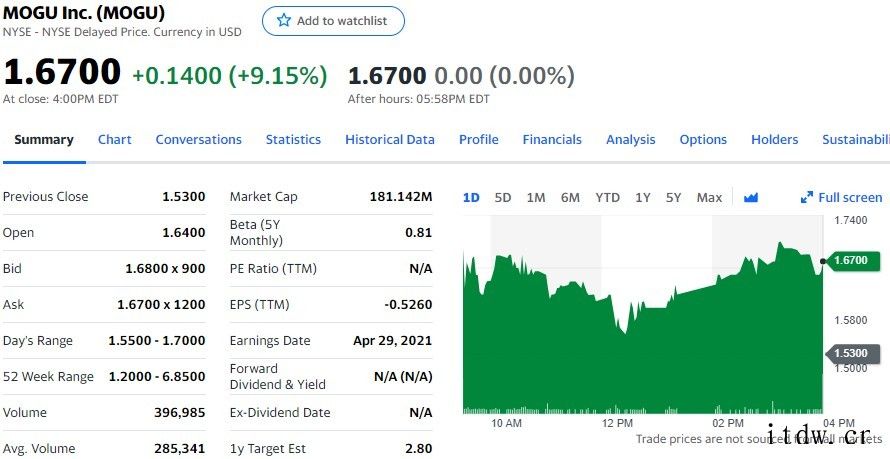Go to the Statistics tab

293,140
